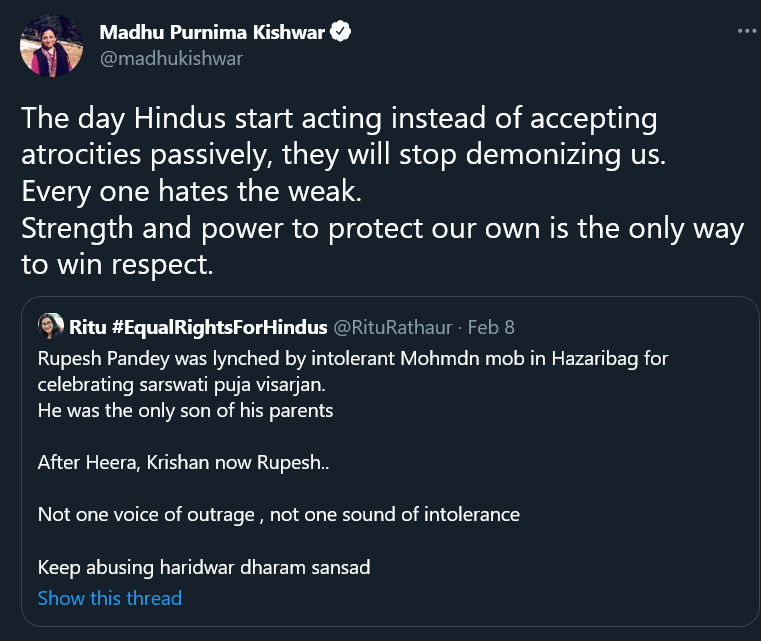Screen dimensions: 761x641
Task: Open Madhu Purnima Kishwar's profile avatar
Action: pyautogui.click(x=52, y=45)
